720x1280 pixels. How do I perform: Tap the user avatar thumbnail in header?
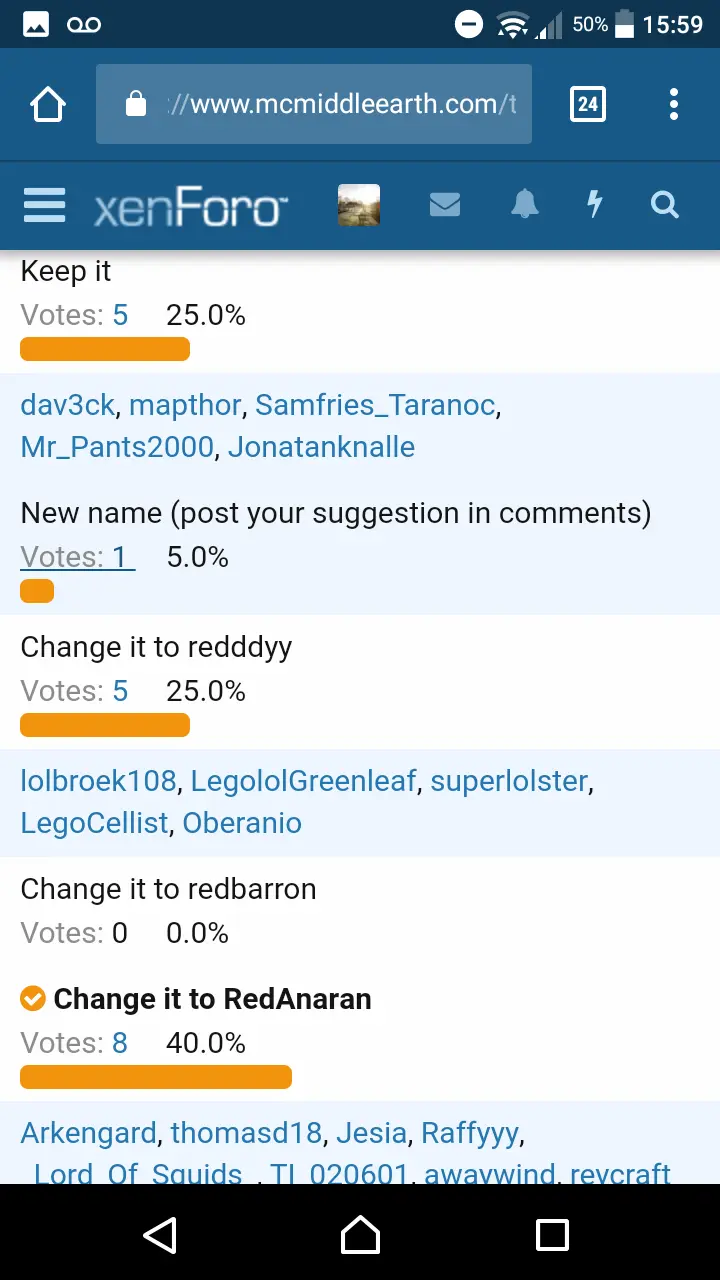pos(359,205)
